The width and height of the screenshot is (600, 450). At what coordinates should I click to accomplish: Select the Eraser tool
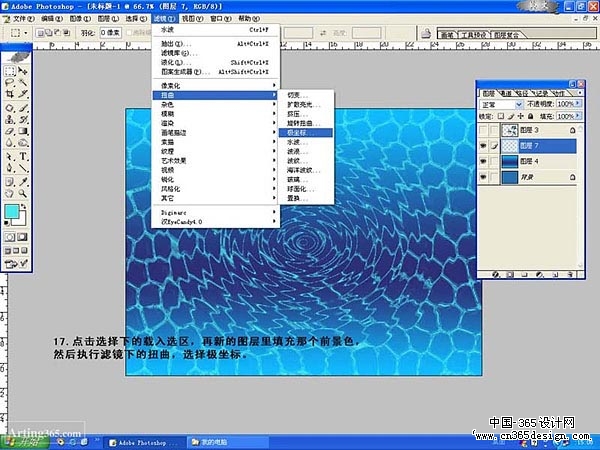pos(10,132)
